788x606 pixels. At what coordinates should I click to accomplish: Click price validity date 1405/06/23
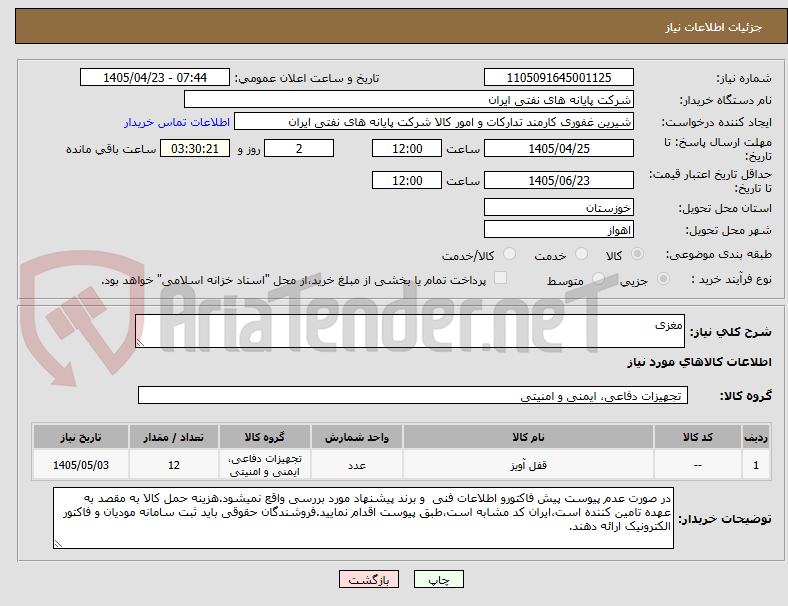click(x=558, y=180)
